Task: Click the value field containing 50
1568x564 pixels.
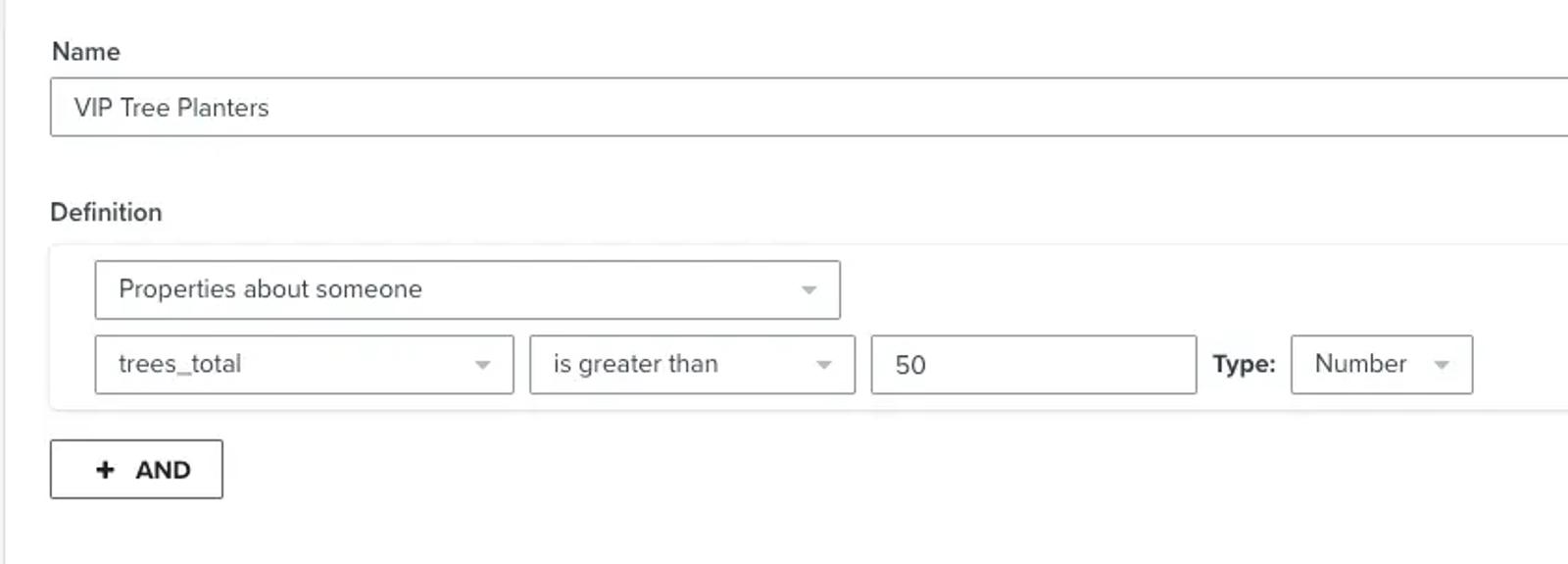Action: 1034,365
